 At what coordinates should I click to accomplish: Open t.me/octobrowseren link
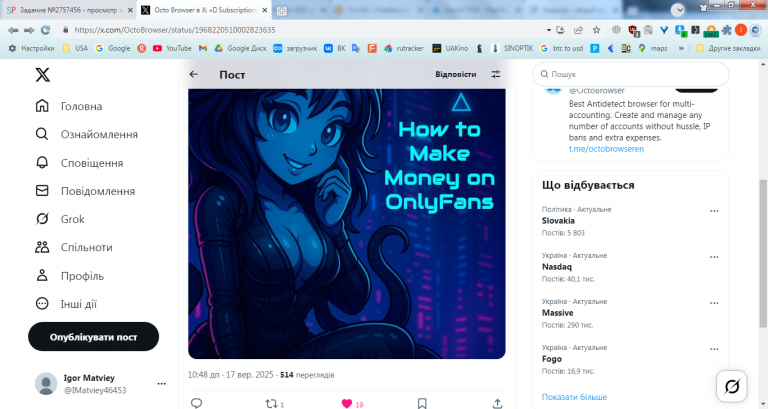pos(606,149)
